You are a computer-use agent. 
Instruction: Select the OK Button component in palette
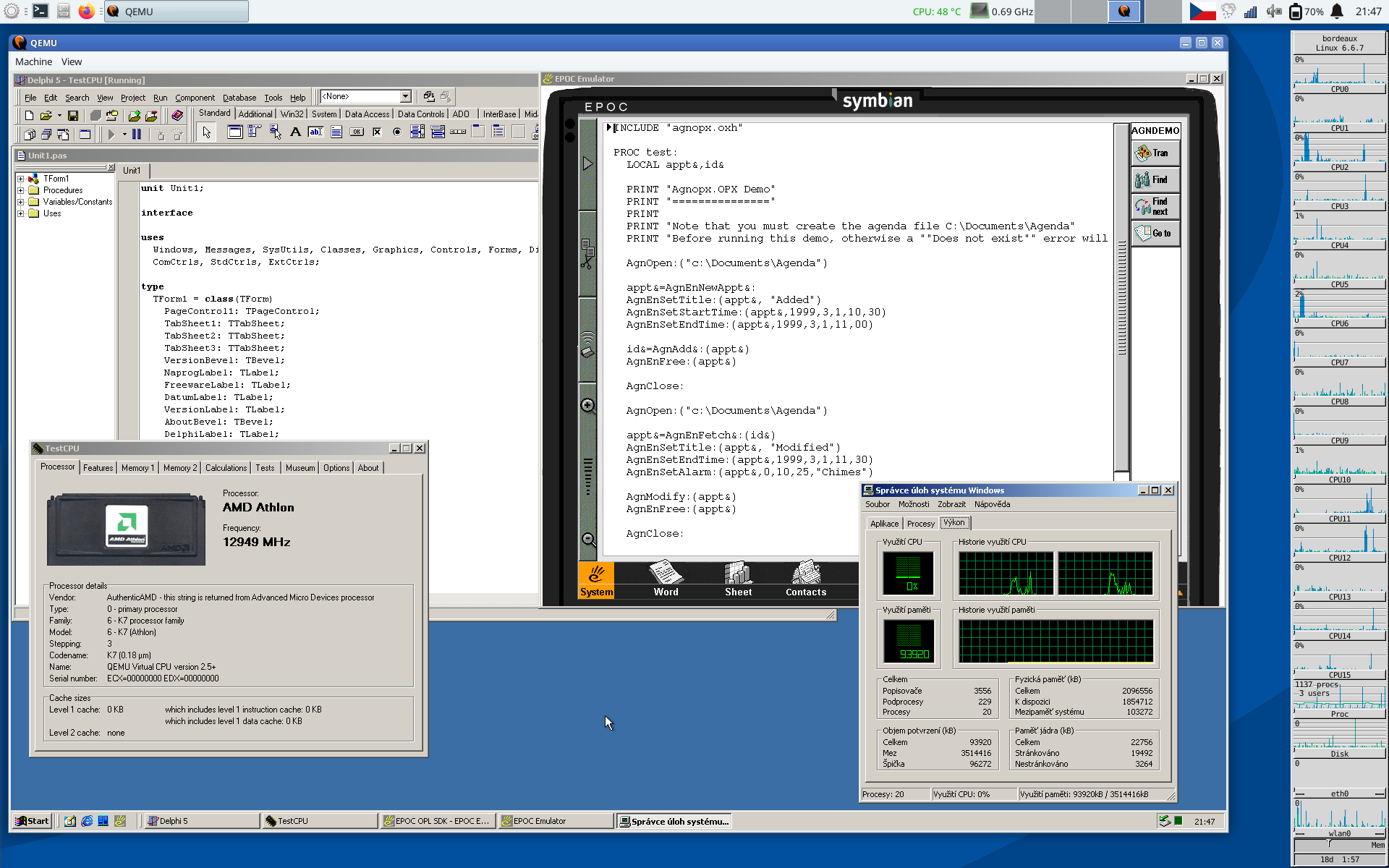point(357,132)
